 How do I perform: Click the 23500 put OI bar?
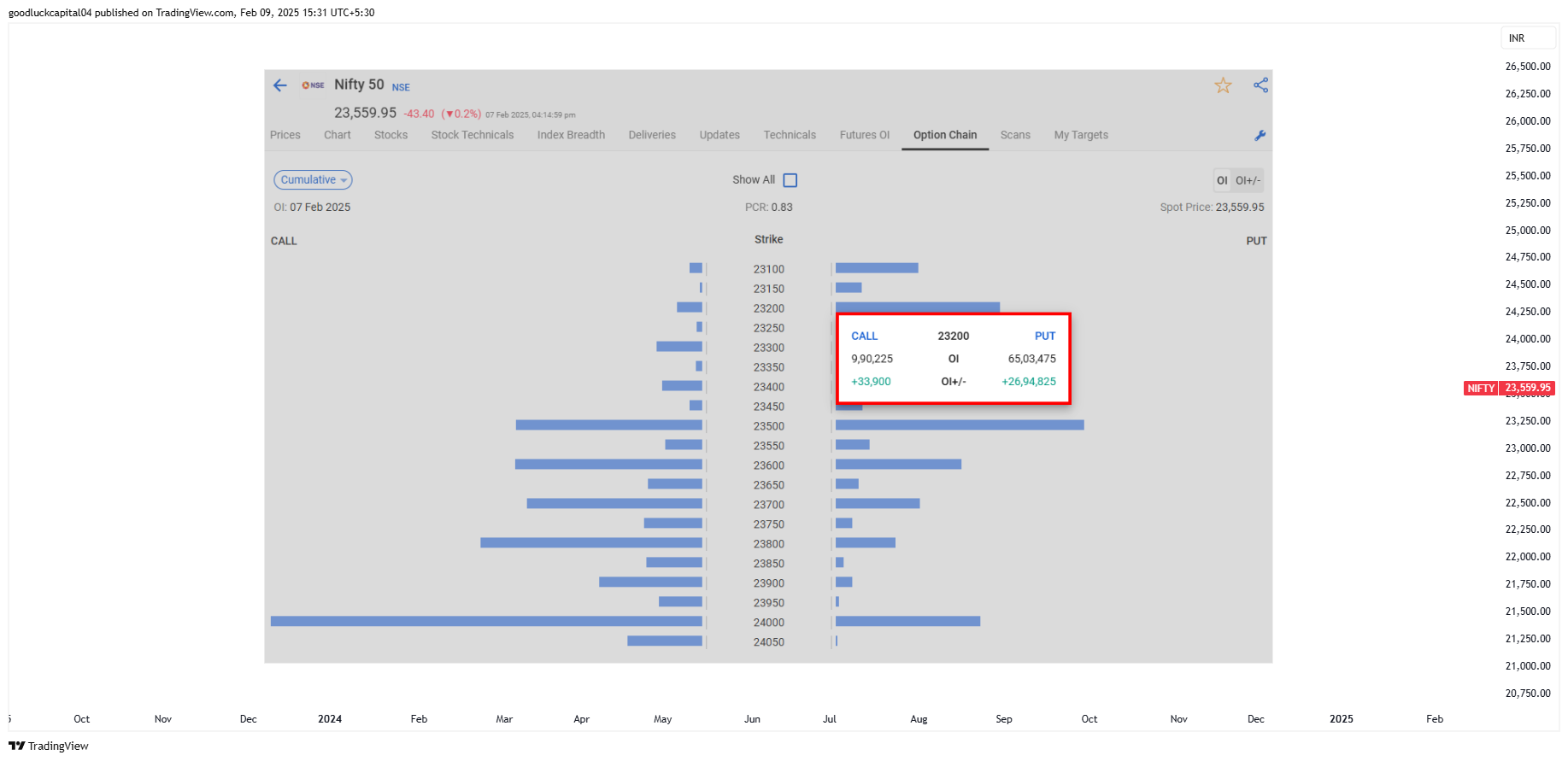(960, 425)
